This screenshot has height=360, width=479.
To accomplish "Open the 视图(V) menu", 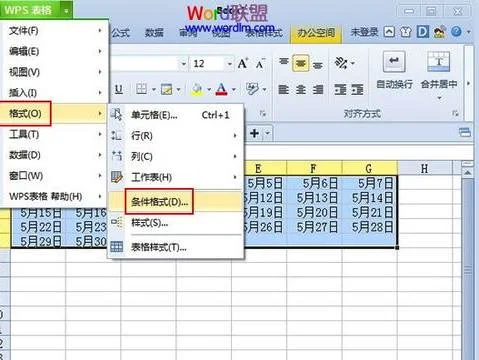I will click(x=55, y=72).
